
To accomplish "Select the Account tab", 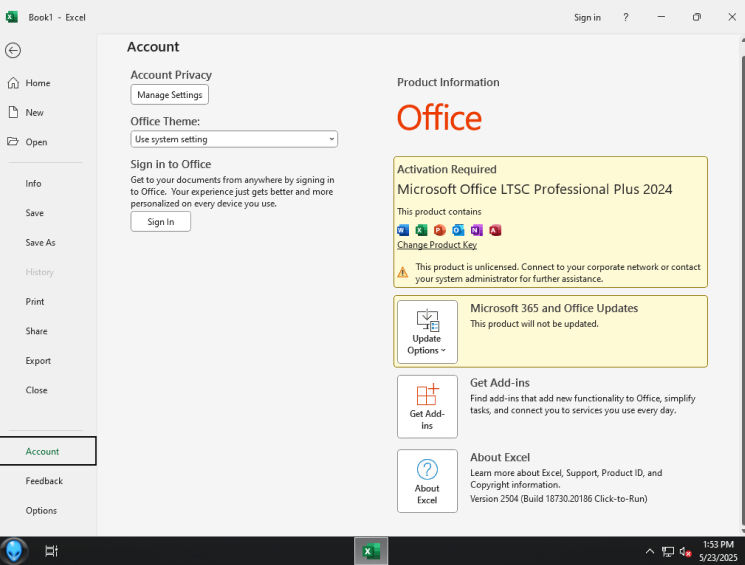I will 48,451.
